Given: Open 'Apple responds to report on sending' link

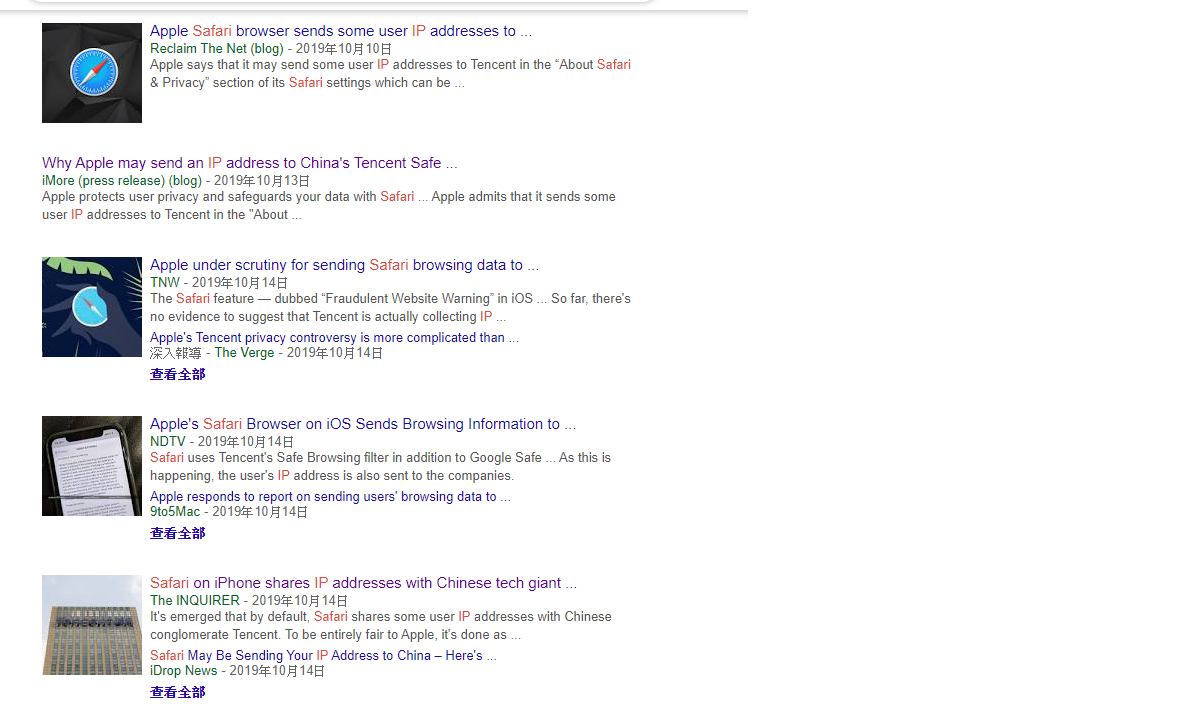Looking at the screenshot, I should click(330, 497).
